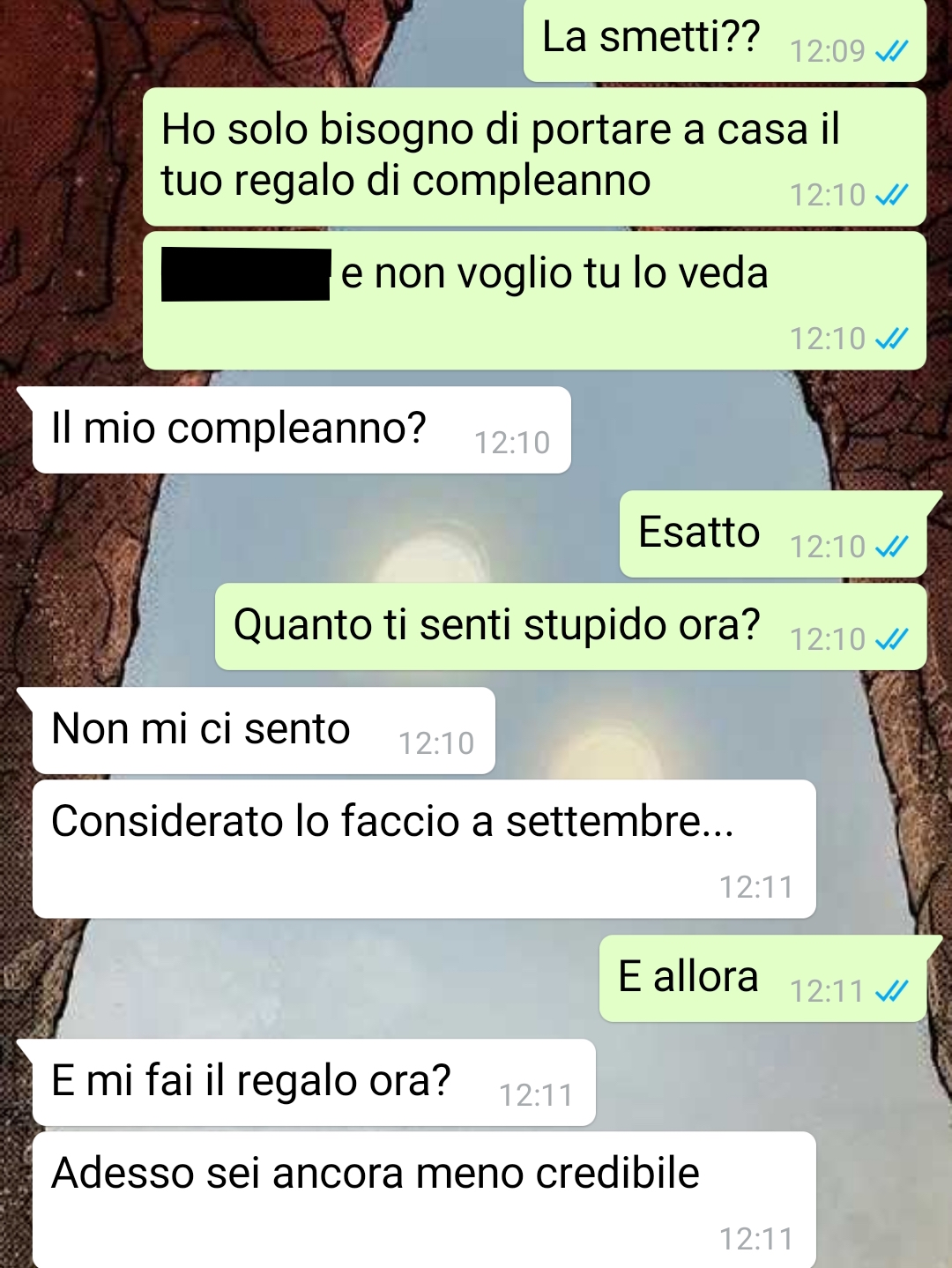Tap the ticks on 'e non voglio tu lo veda'
The image size is (952, 1268).
click(x=891, y=339)
